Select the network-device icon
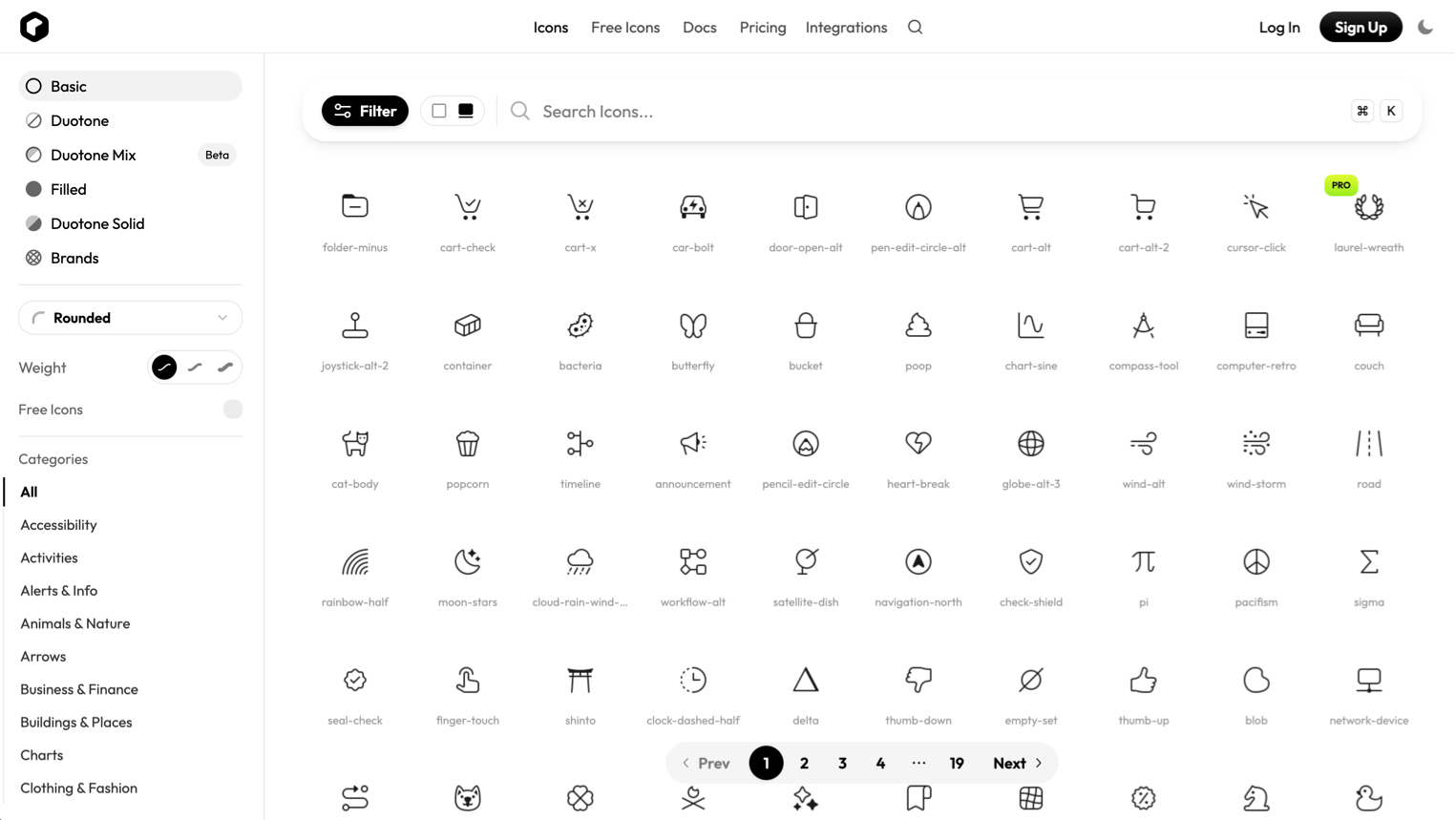Viewport: 1456px width, 820px height. tap(1369, 681)
